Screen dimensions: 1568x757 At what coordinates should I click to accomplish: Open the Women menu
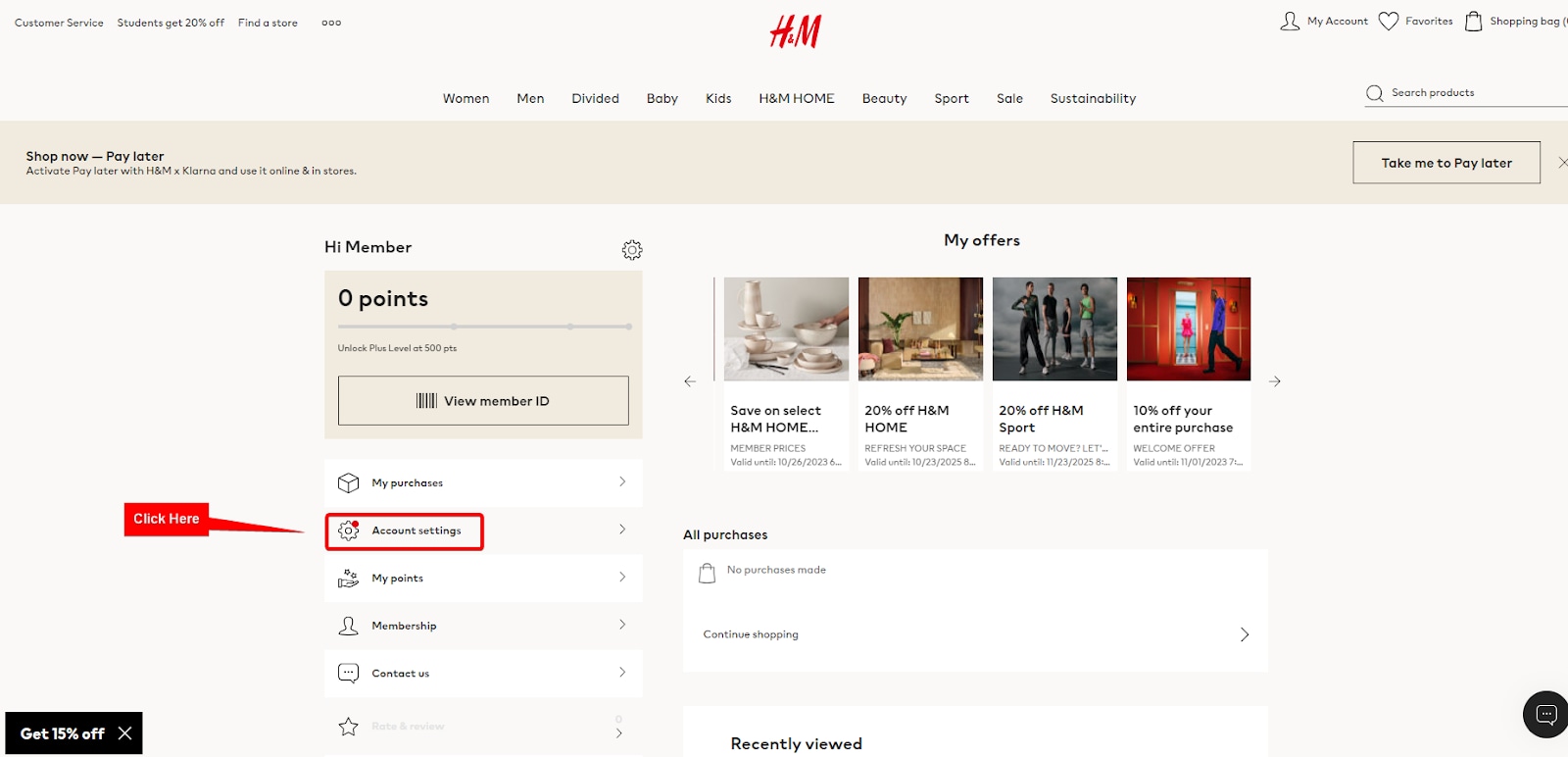click(465, 98)
